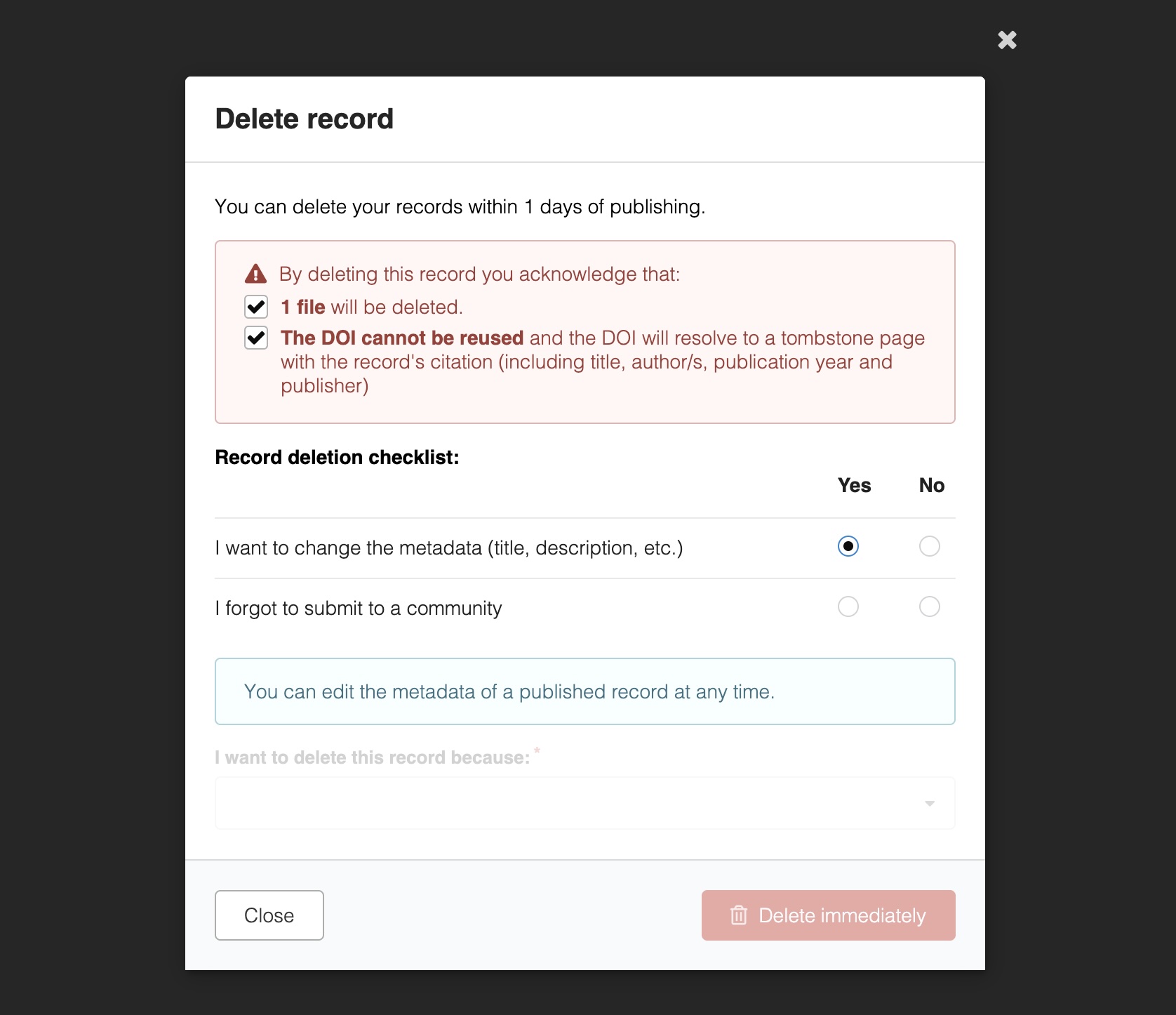The image size is (1176, 1015).
Task: Click the bold "The DOI cannot be reused" text
Action: click(x=402, y=338)
